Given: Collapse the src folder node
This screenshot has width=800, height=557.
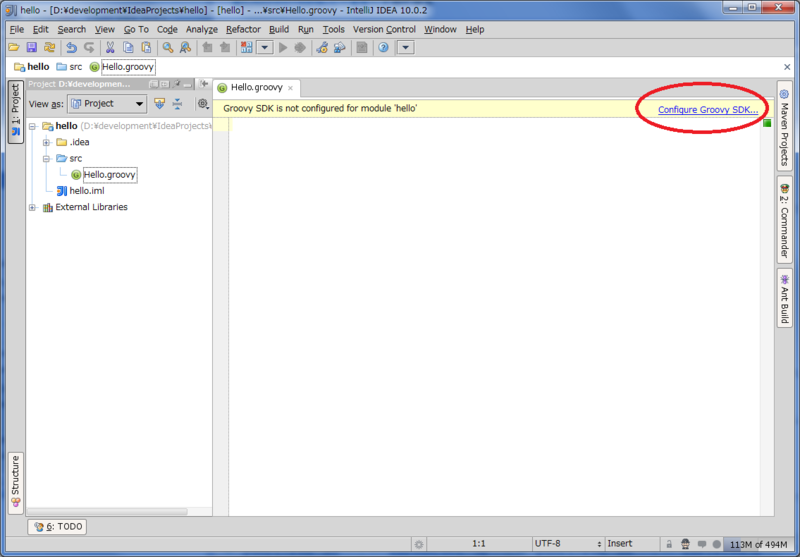Looking at the screenshot, I should [46, 159].
